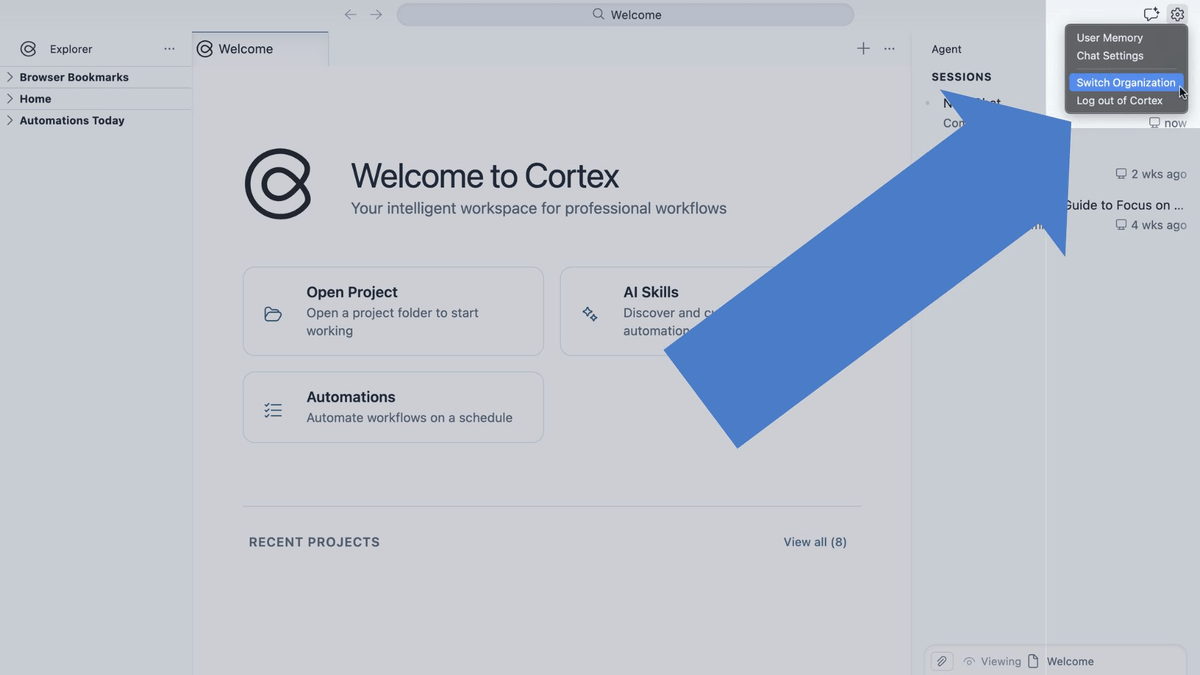Open the tab bar more actions menu
Screen dimensions: 1200x675
click(889, 49)
